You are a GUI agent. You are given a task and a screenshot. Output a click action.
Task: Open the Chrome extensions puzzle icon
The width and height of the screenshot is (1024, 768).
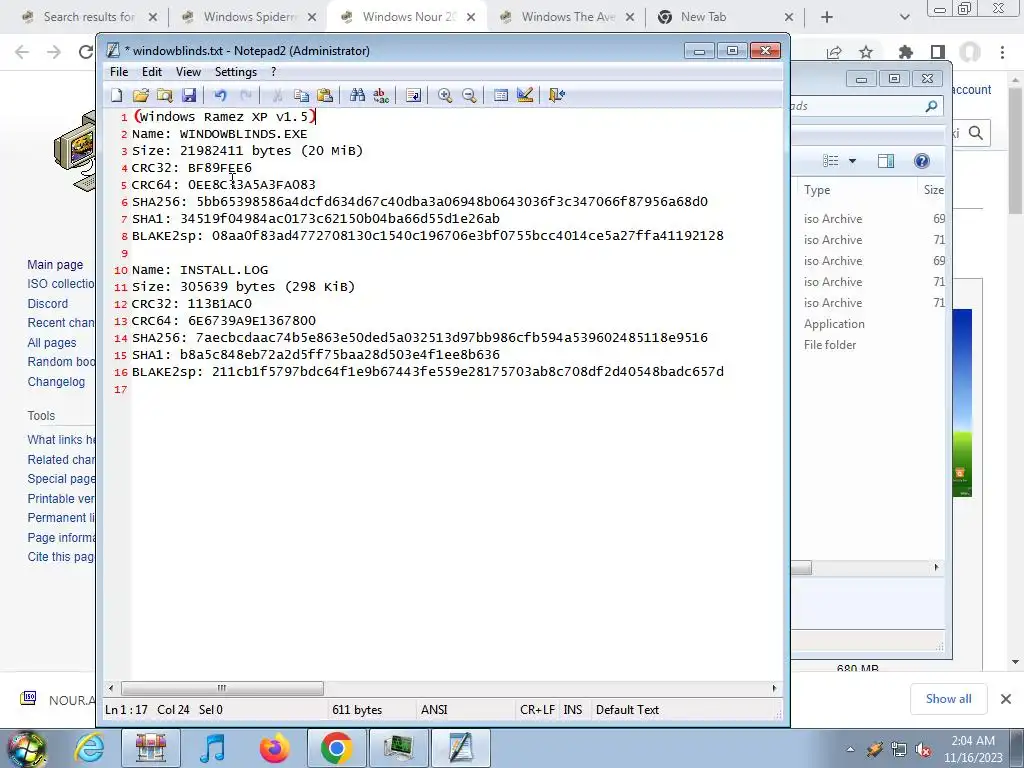(x=905, y=52)
